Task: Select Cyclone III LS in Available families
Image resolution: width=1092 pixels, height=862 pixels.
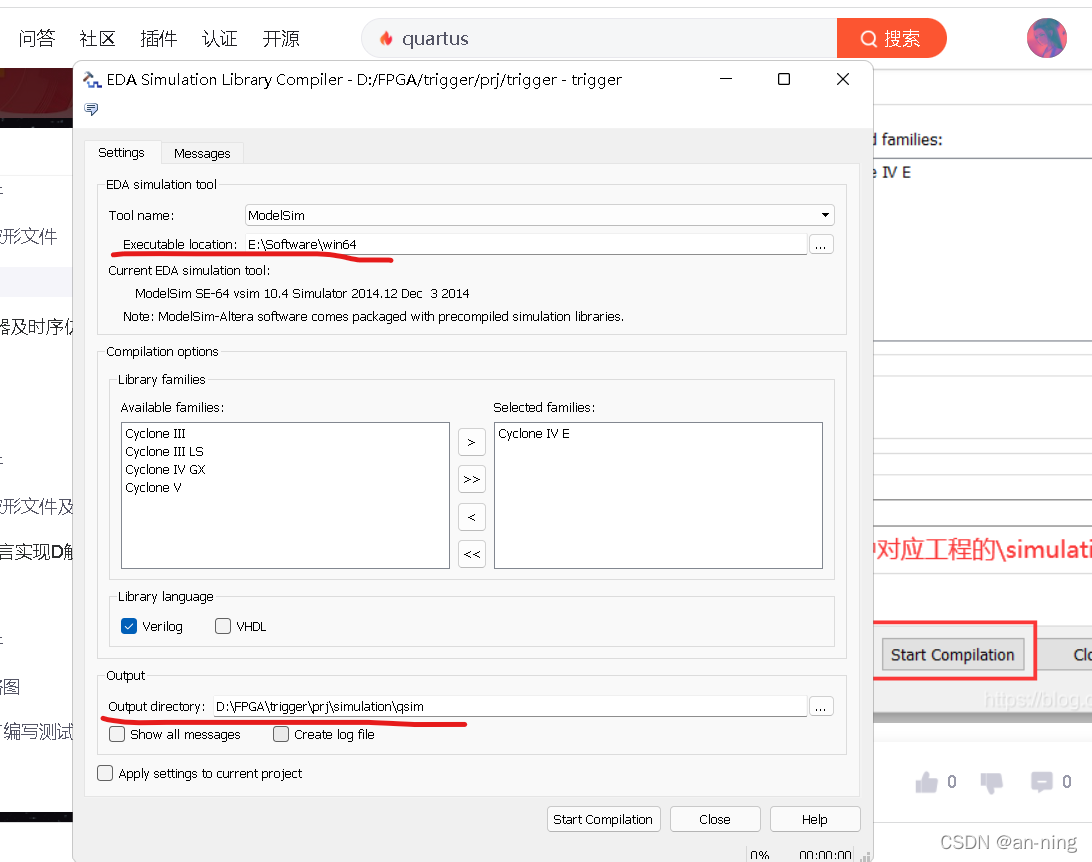Action: (164, 451)
